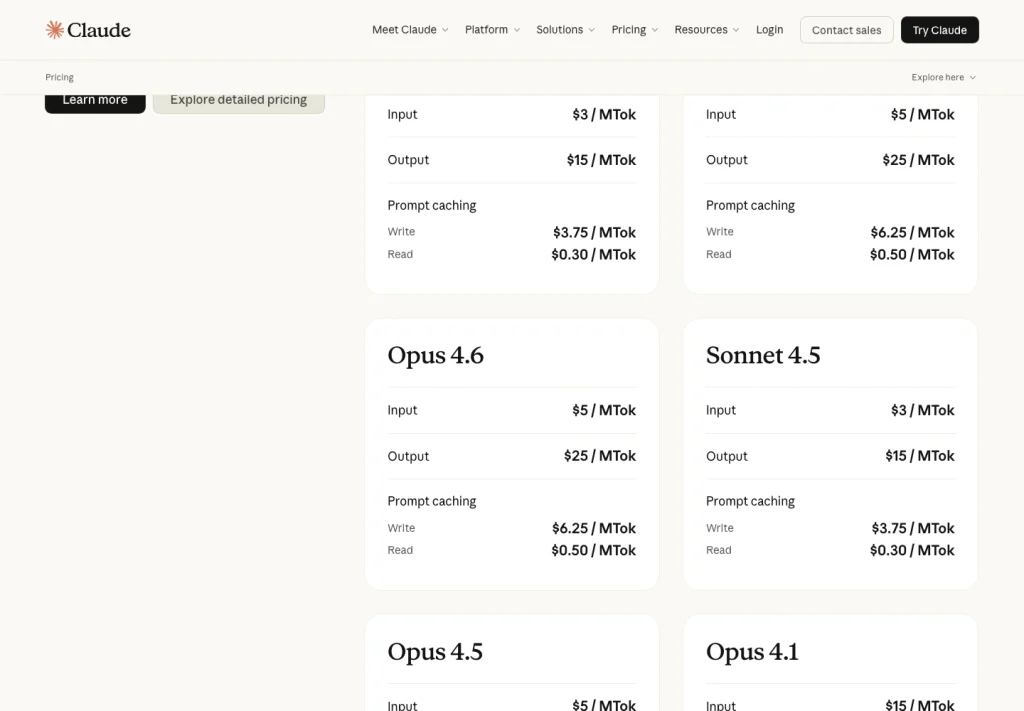This screenshot has height=711, width=1024.
Task: Expand the Solutions chevron arrow
Action: (592, 30)
